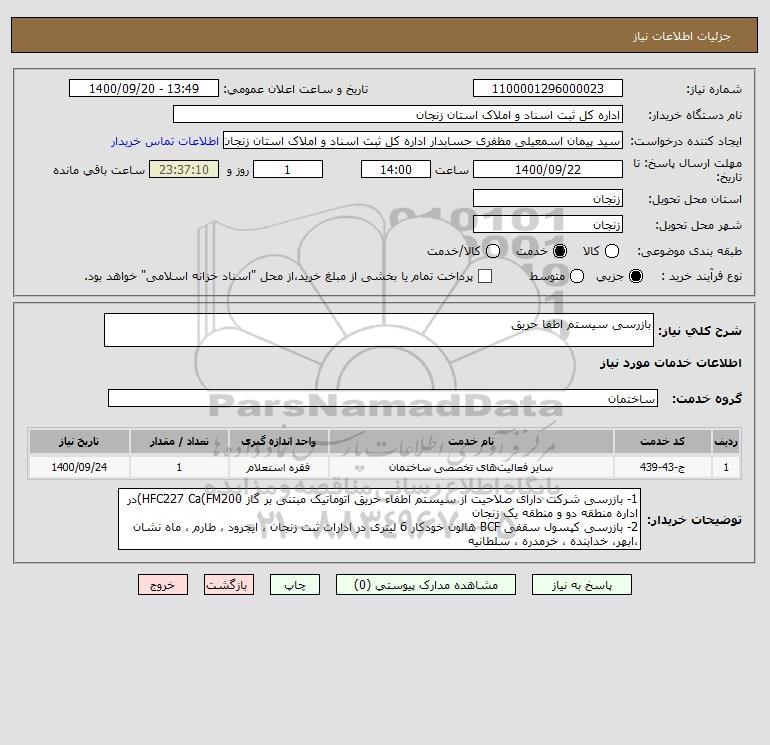Click the خروج exit button
This screenshot has width=770, height=745.
pos(163,585)
